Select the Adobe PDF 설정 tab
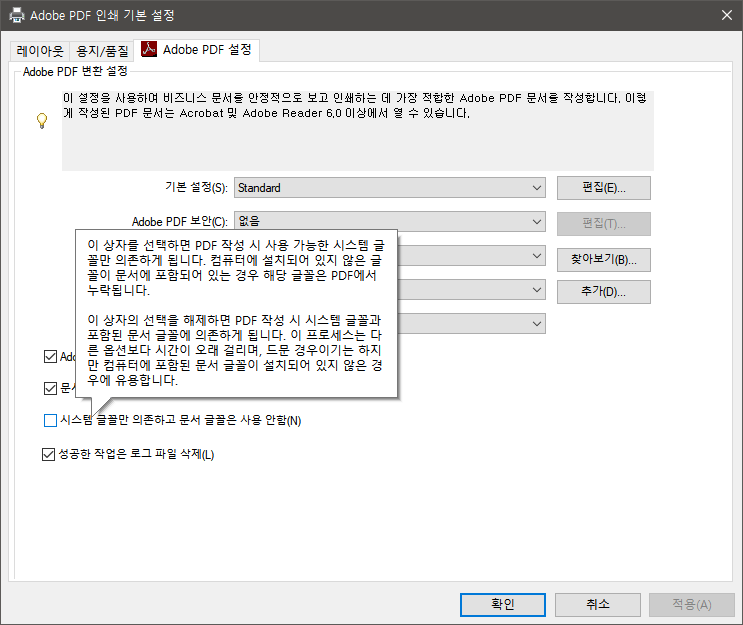This screenshot has width=743, height=625. 197,50
